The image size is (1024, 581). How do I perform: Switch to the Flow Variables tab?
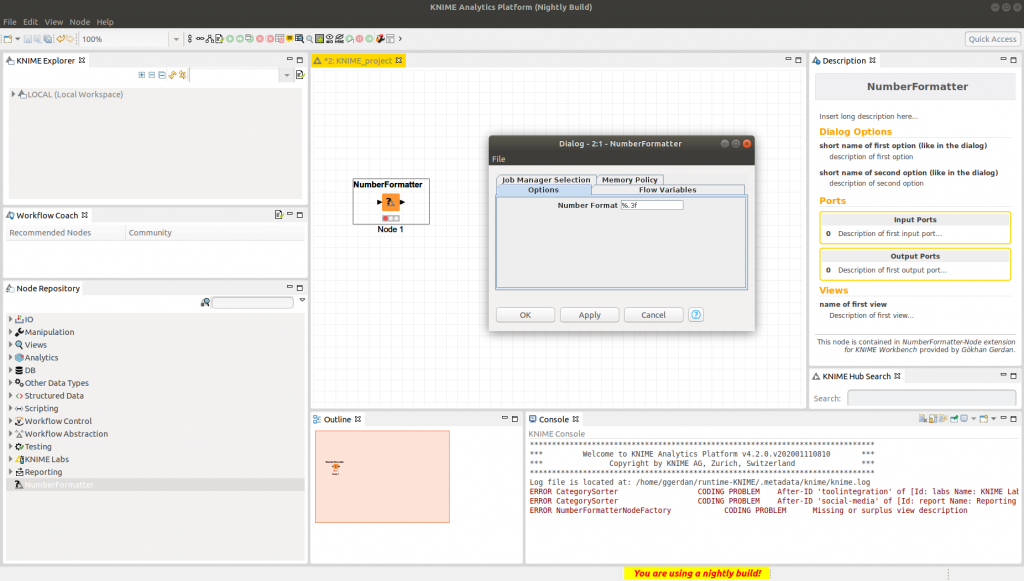click(667, 190)
